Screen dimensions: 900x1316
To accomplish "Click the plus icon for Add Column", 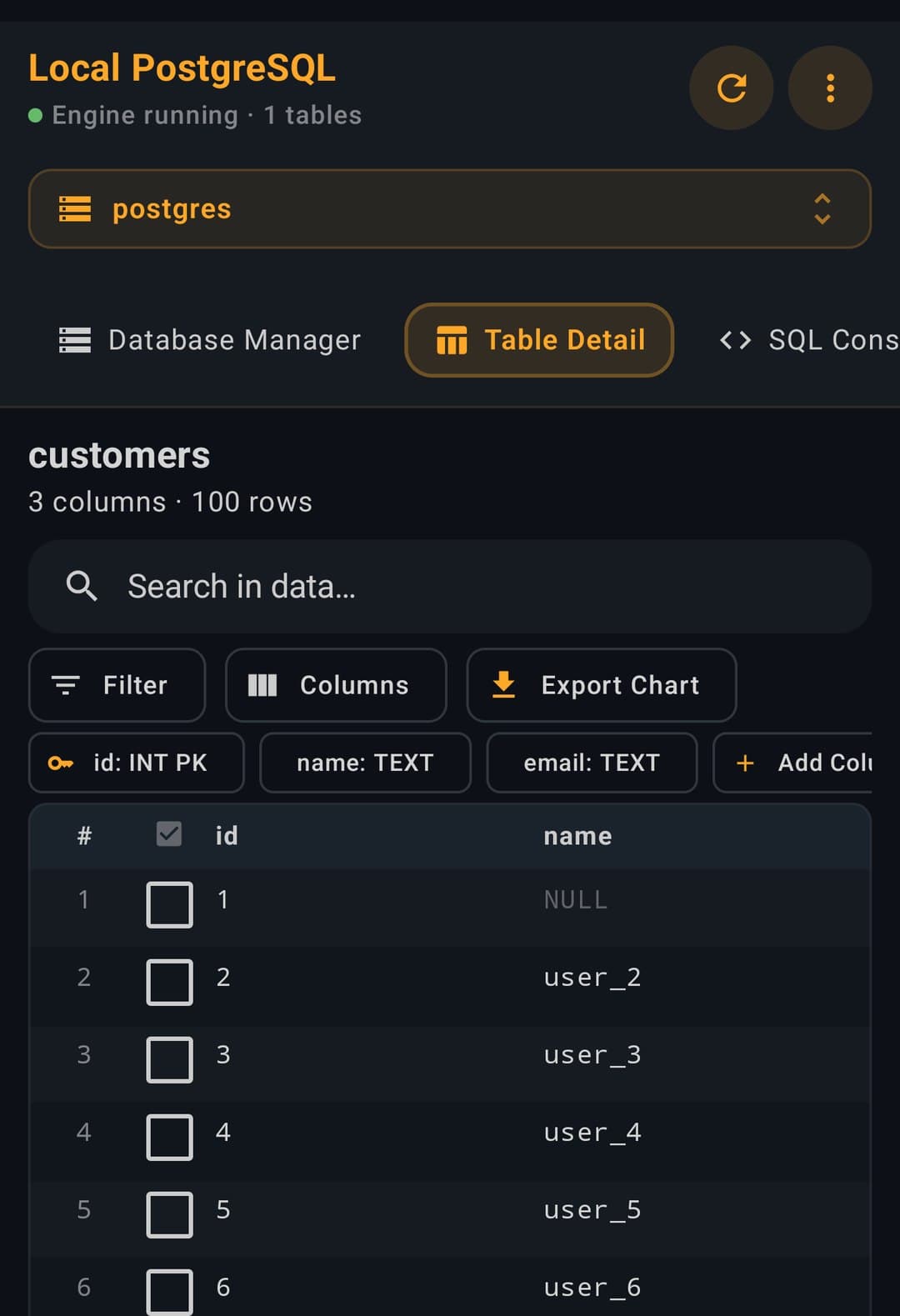I will click(745, 763).
